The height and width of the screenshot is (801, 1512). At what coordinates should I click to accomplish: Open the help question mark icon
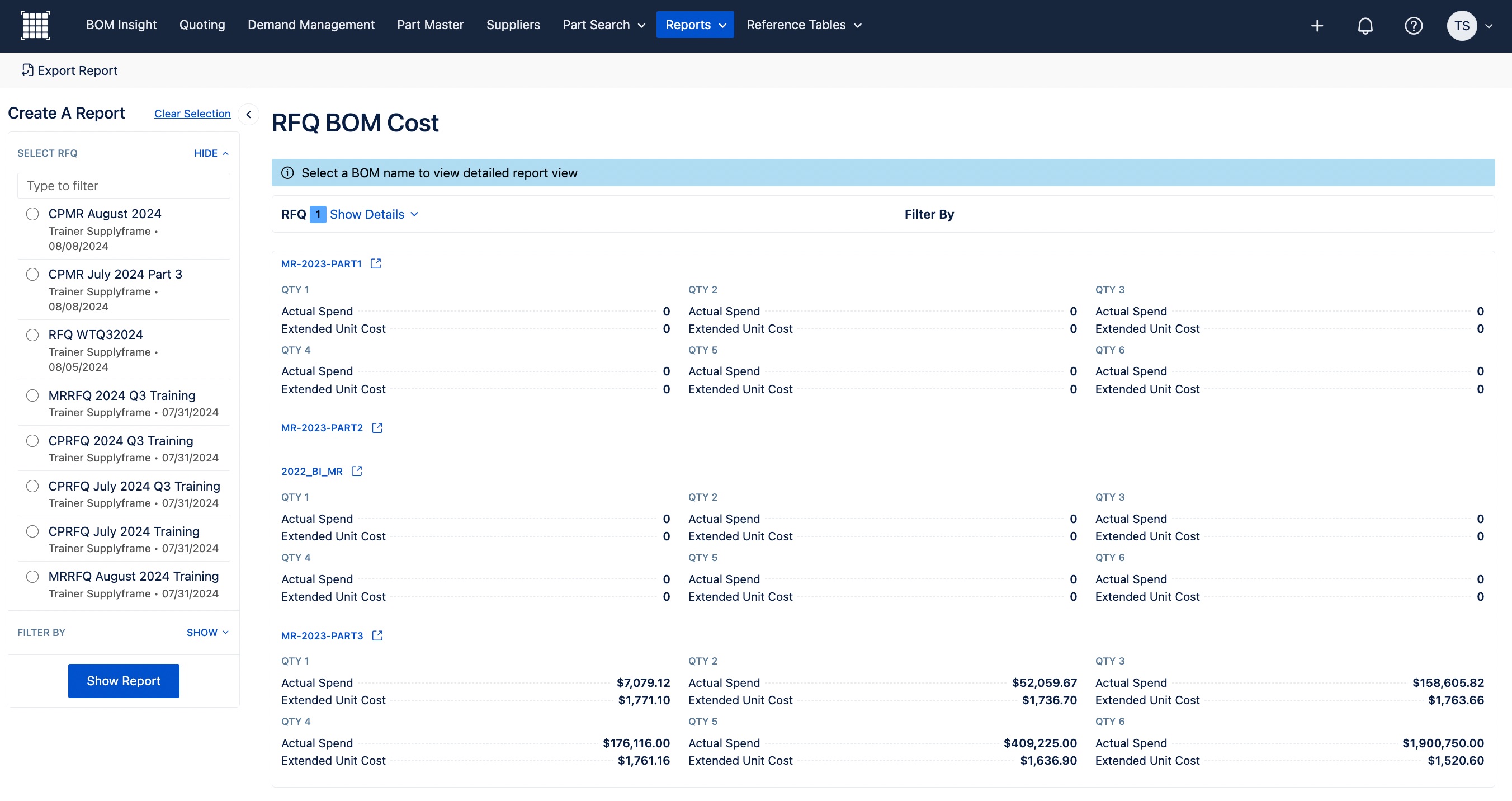[1414, 26]
